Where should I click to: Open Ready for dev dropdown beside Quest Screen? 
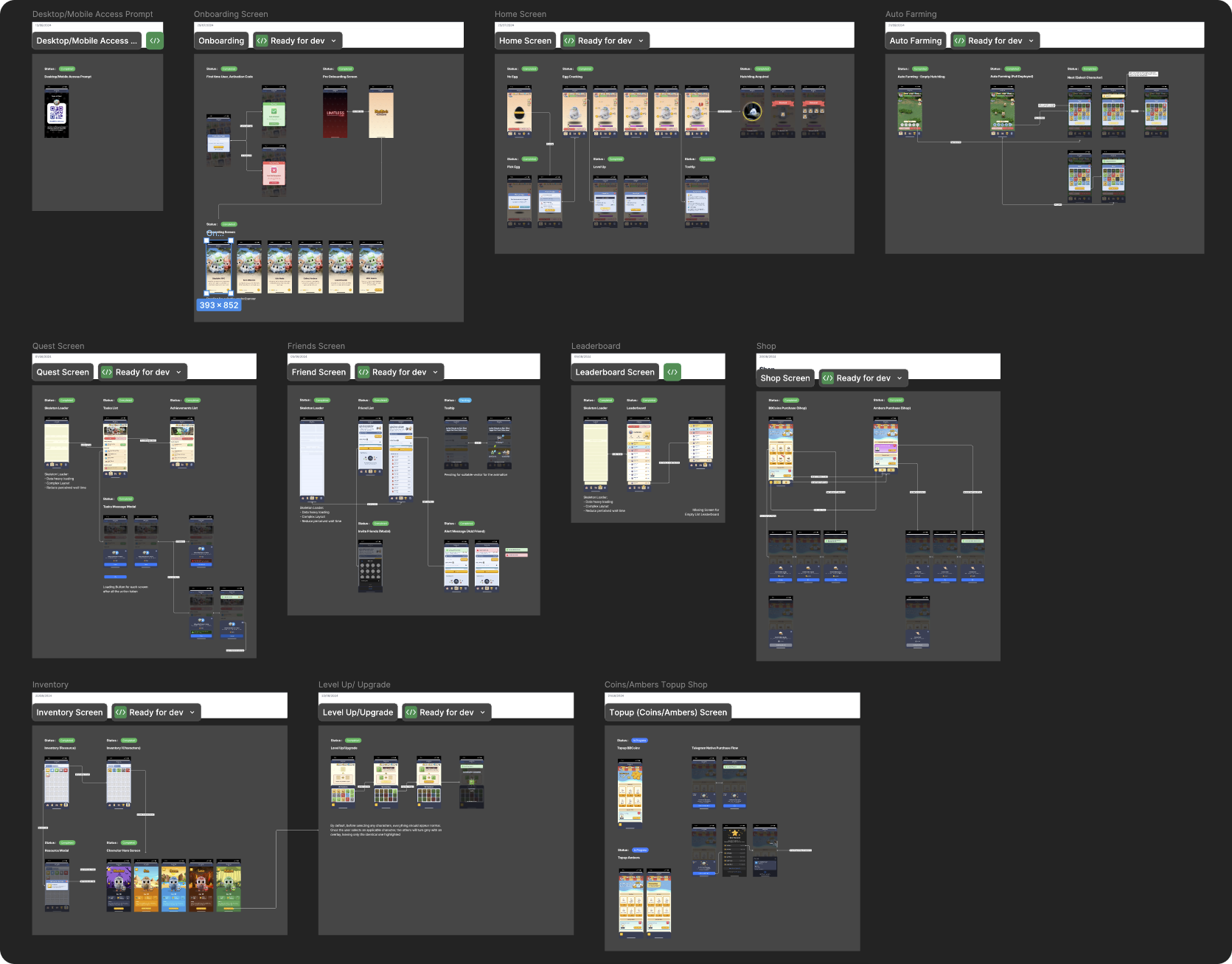[x=142, y=372]
